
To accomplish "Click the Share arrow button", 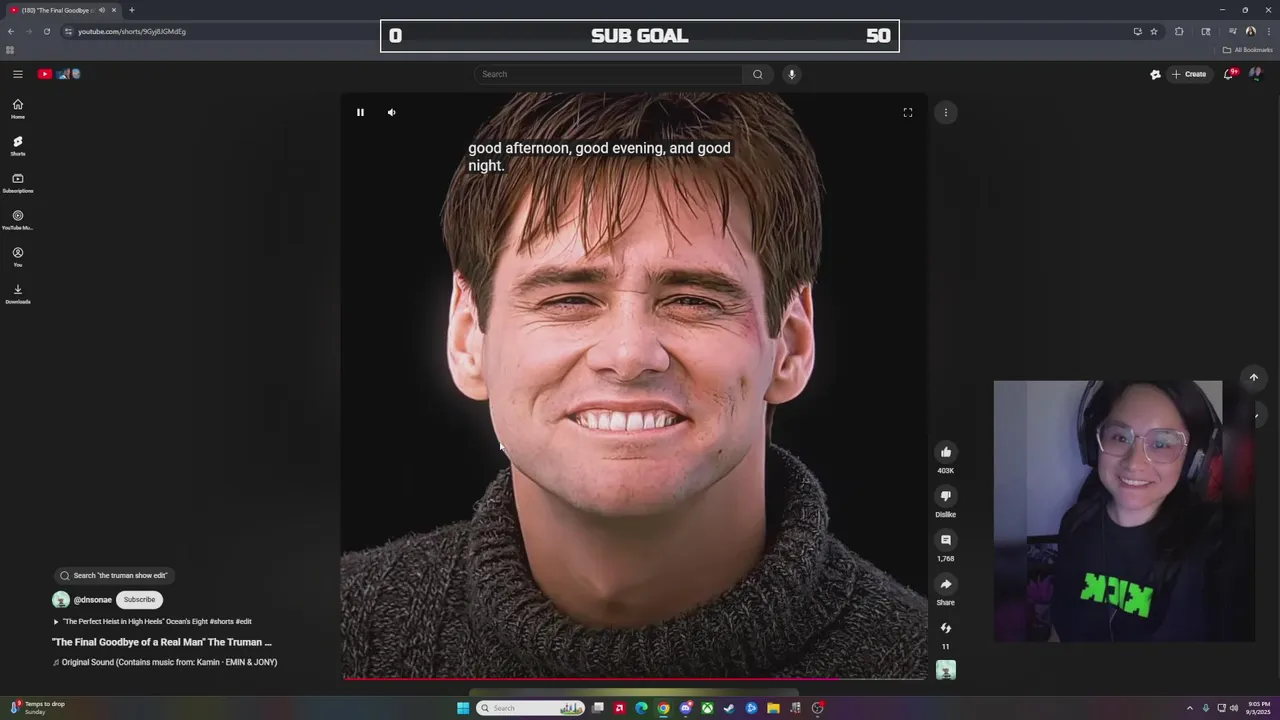I will pos(946,584).
